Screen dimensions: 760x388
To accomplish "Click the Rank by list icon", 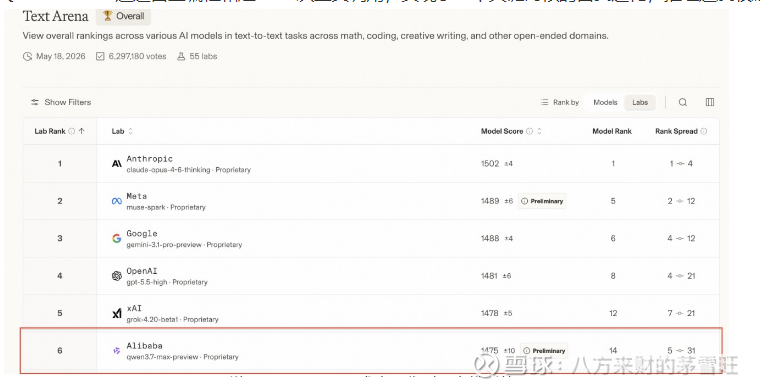I will (544, 102).
